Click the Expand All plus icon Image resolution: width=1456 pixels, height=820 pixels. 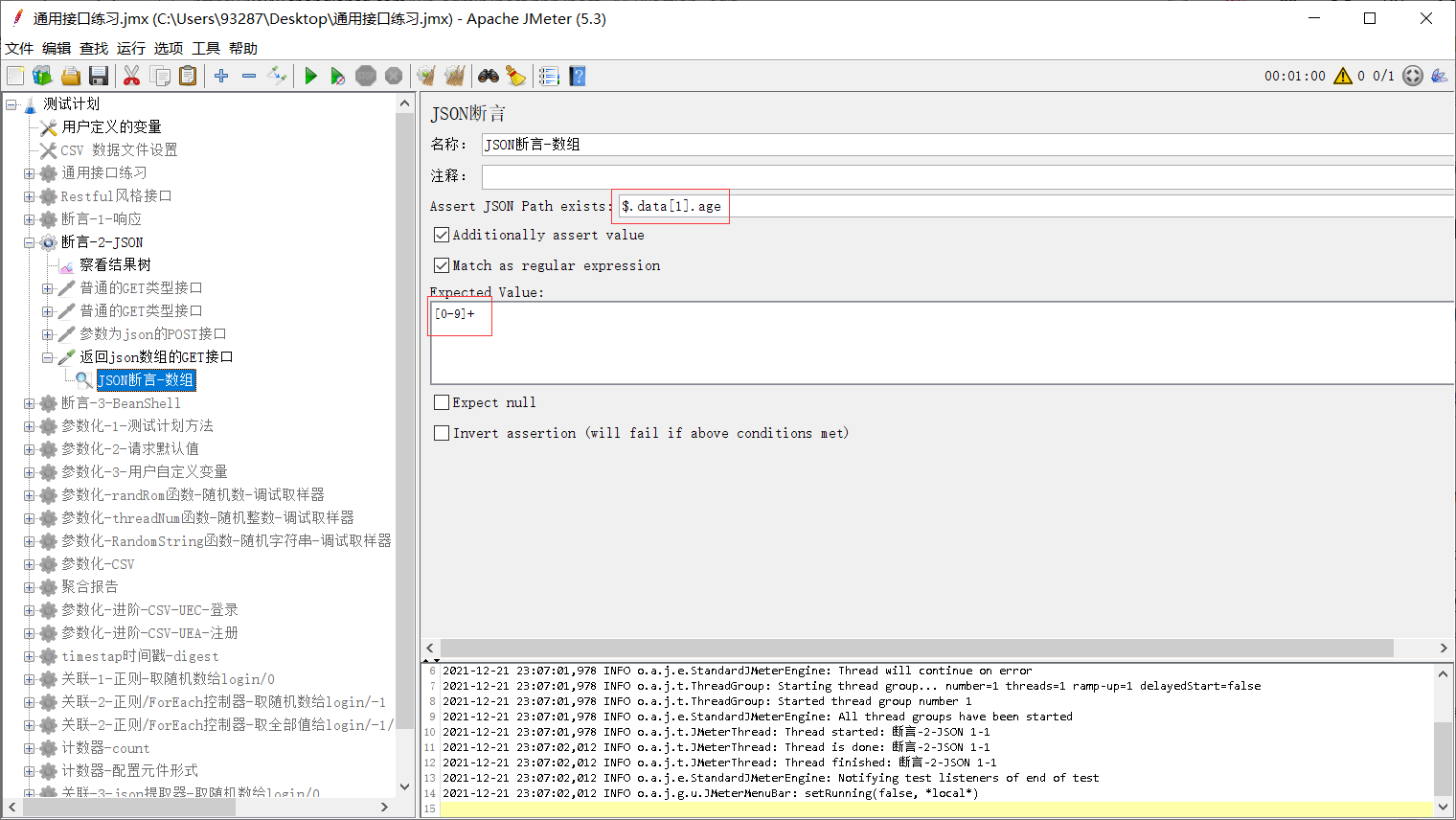pyautogui.click(x=221, y=76)
